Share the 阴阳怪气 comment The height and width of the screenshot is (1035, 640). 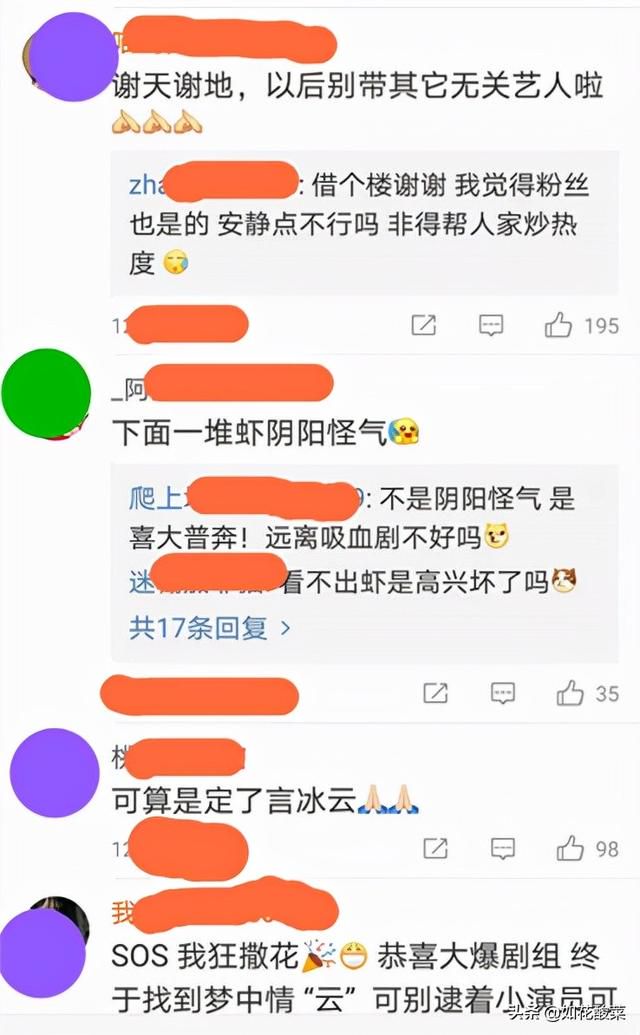(435, 693)
